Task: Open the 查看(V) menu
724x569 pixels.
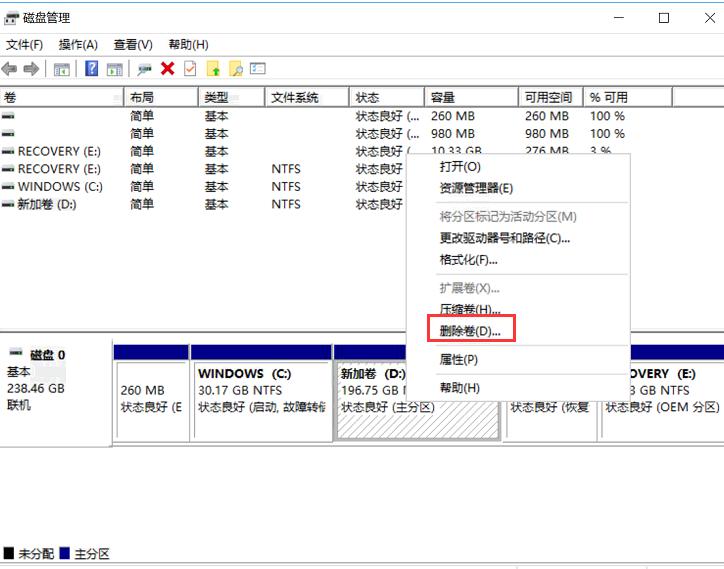Action: (133, 45)
